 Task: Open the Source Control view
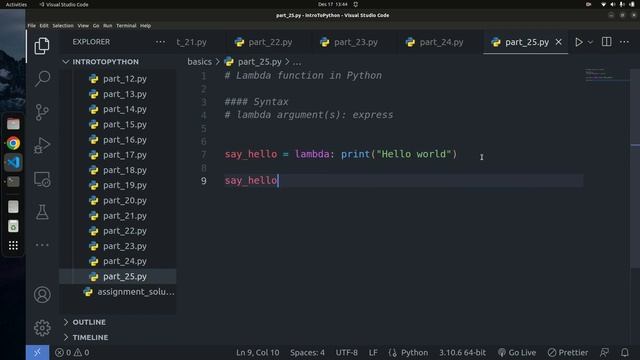tap(42, 112)
